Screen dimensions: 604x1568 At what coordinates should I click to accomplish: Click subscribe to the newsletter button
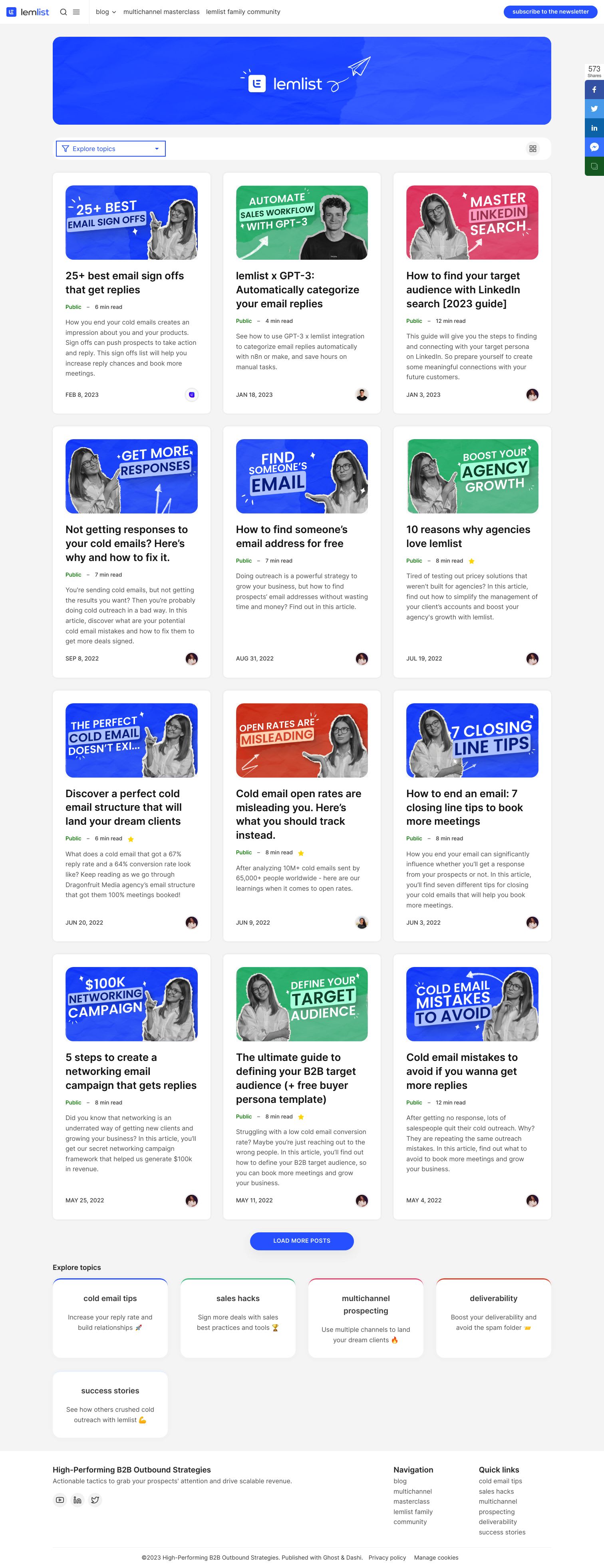(550, 12)
